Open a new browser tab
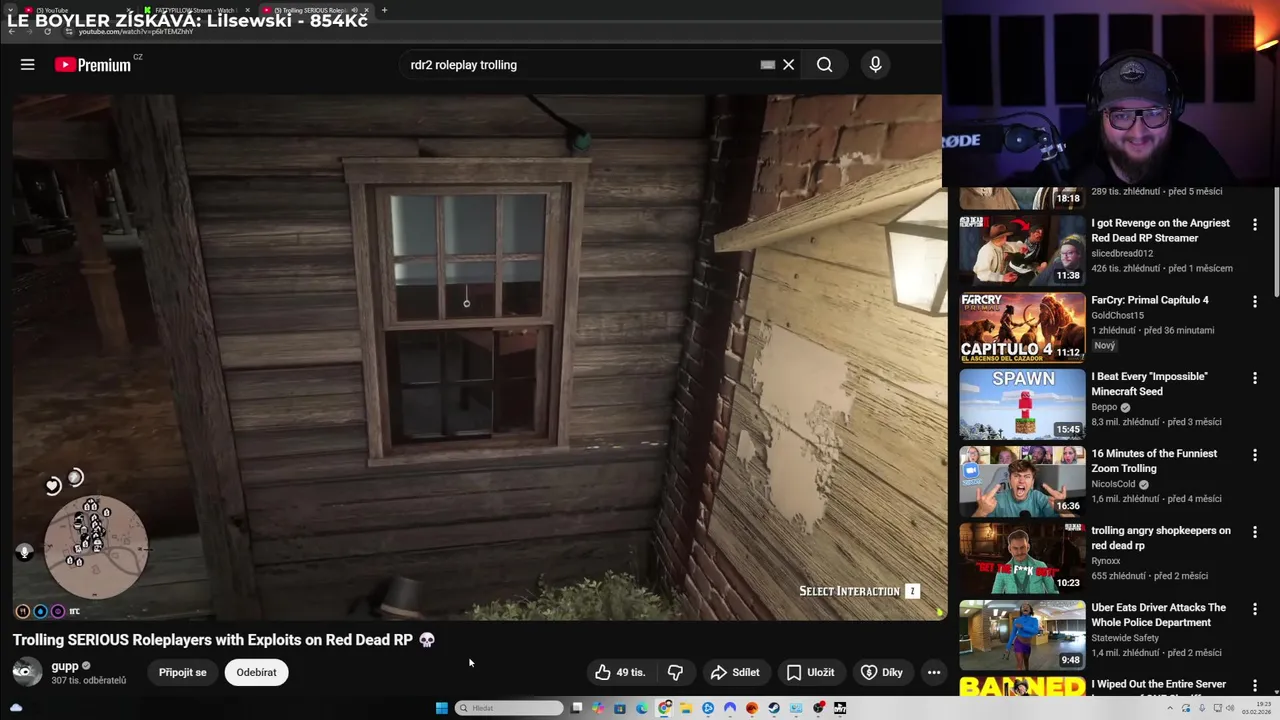Screen dimensions: 1280x720 384,10
